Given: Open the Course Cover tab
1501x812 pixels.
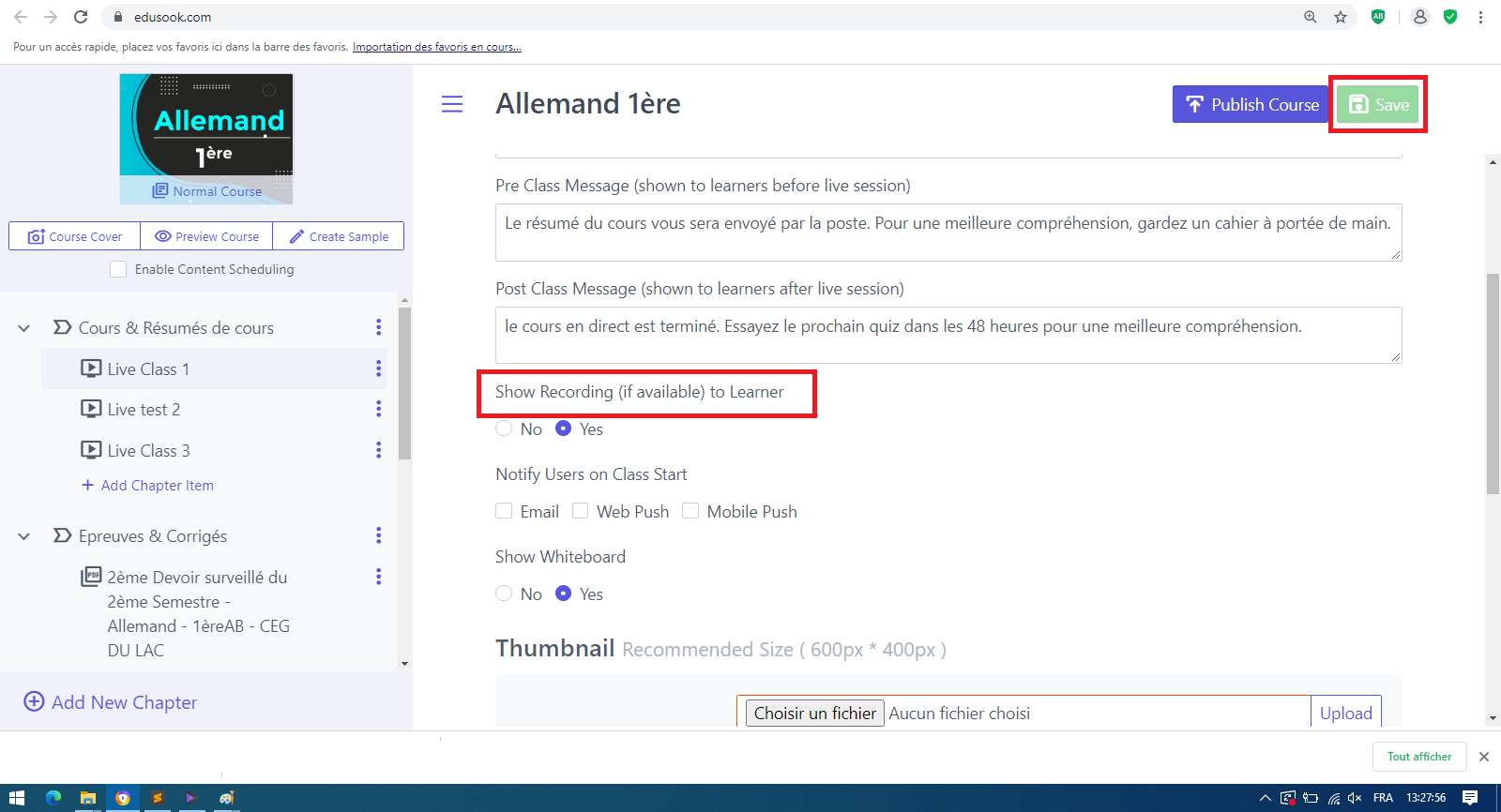Looking at the screenshot, I should (x=75, y=236).
